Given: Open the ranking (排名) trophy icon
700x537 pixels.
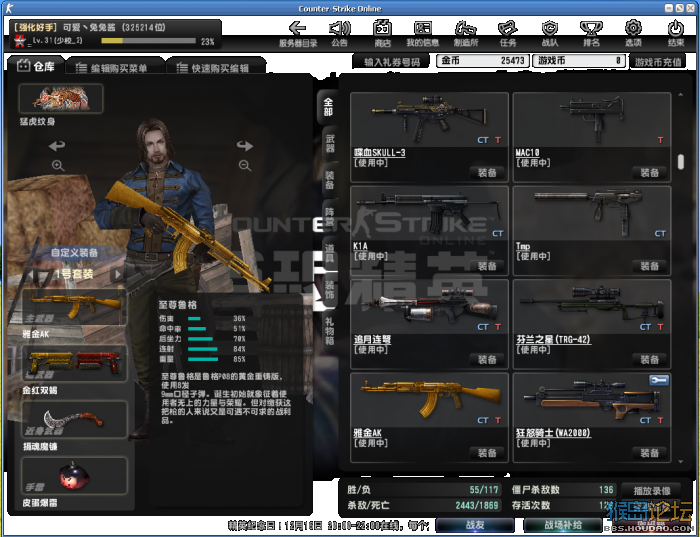Looking at the screenshot, I should pos(591,29).
